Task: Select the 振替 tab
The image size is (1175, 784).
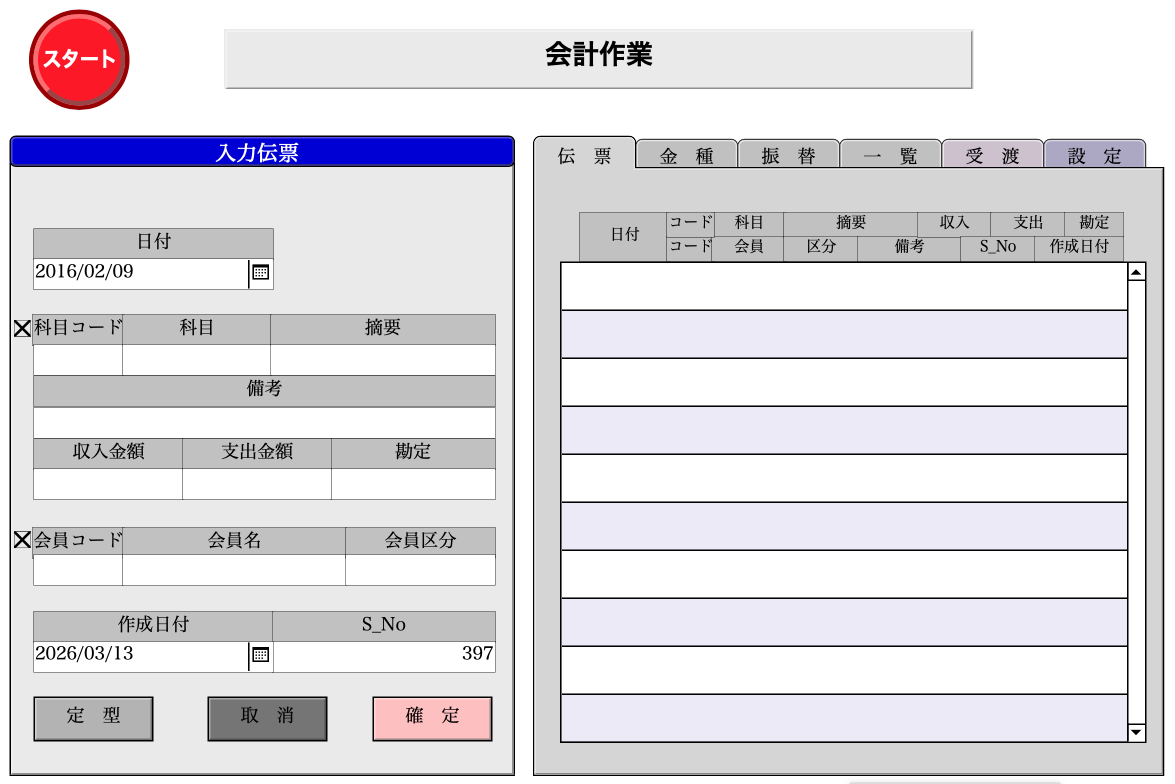Action: click(788, 156)
